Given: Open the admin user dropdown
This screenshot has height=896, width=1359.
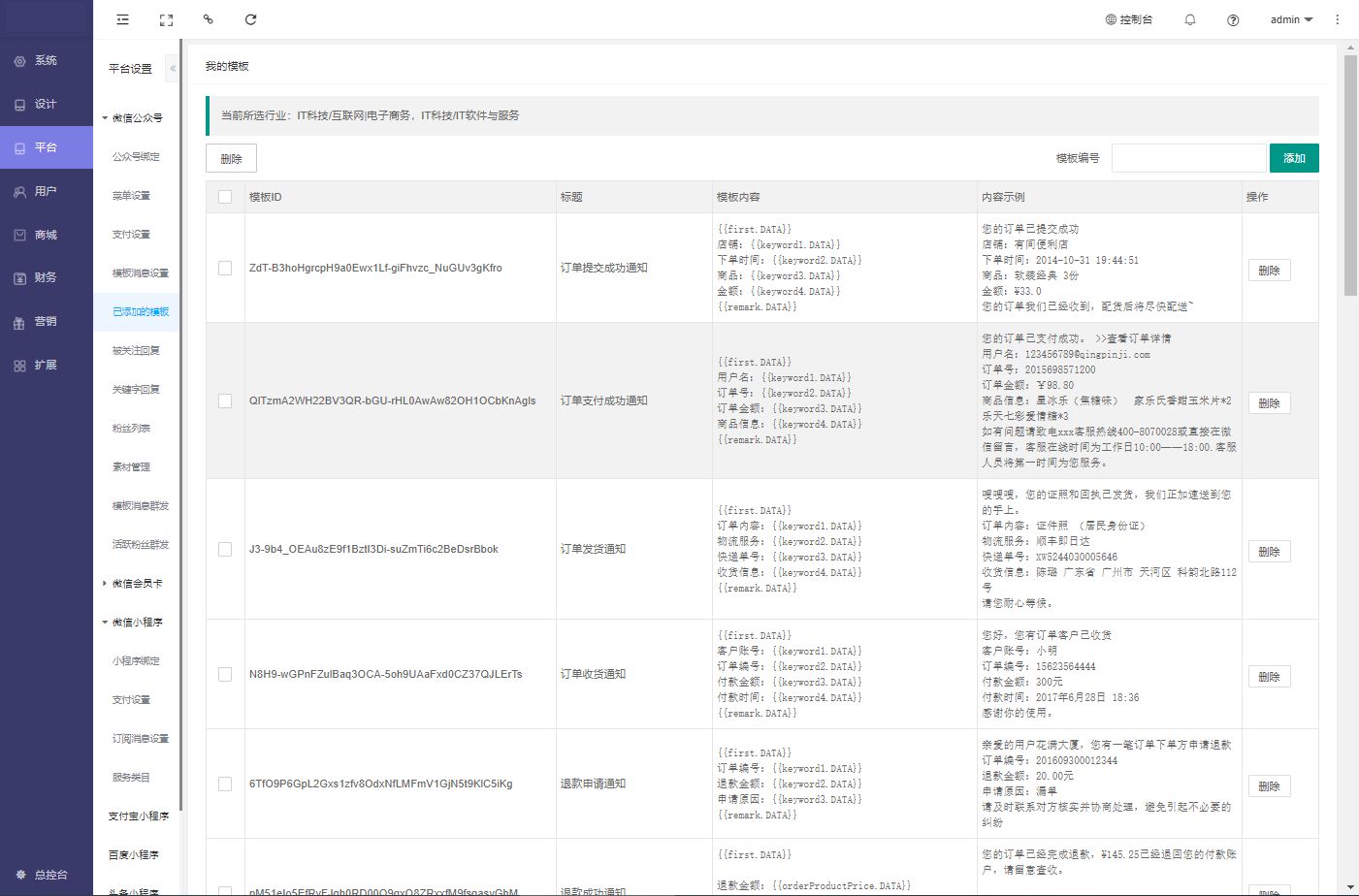Looking at the screenshot, I should [1290, 19].
